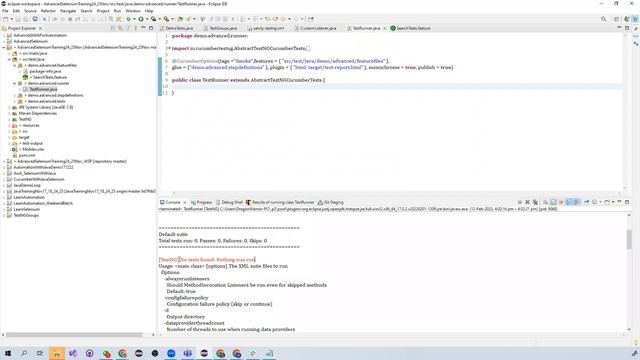Maximize the Project Explorer view

click(151, 28)
